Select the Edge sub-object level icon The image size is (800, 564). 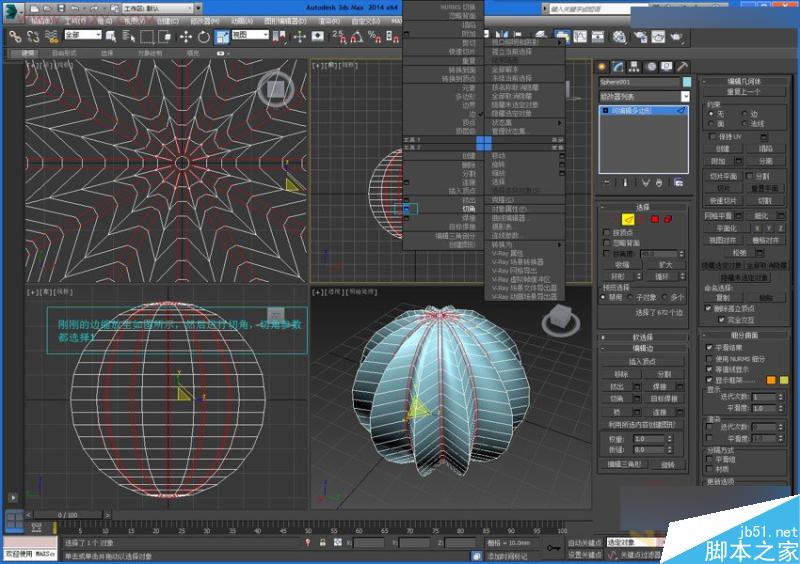pos(629,218)
